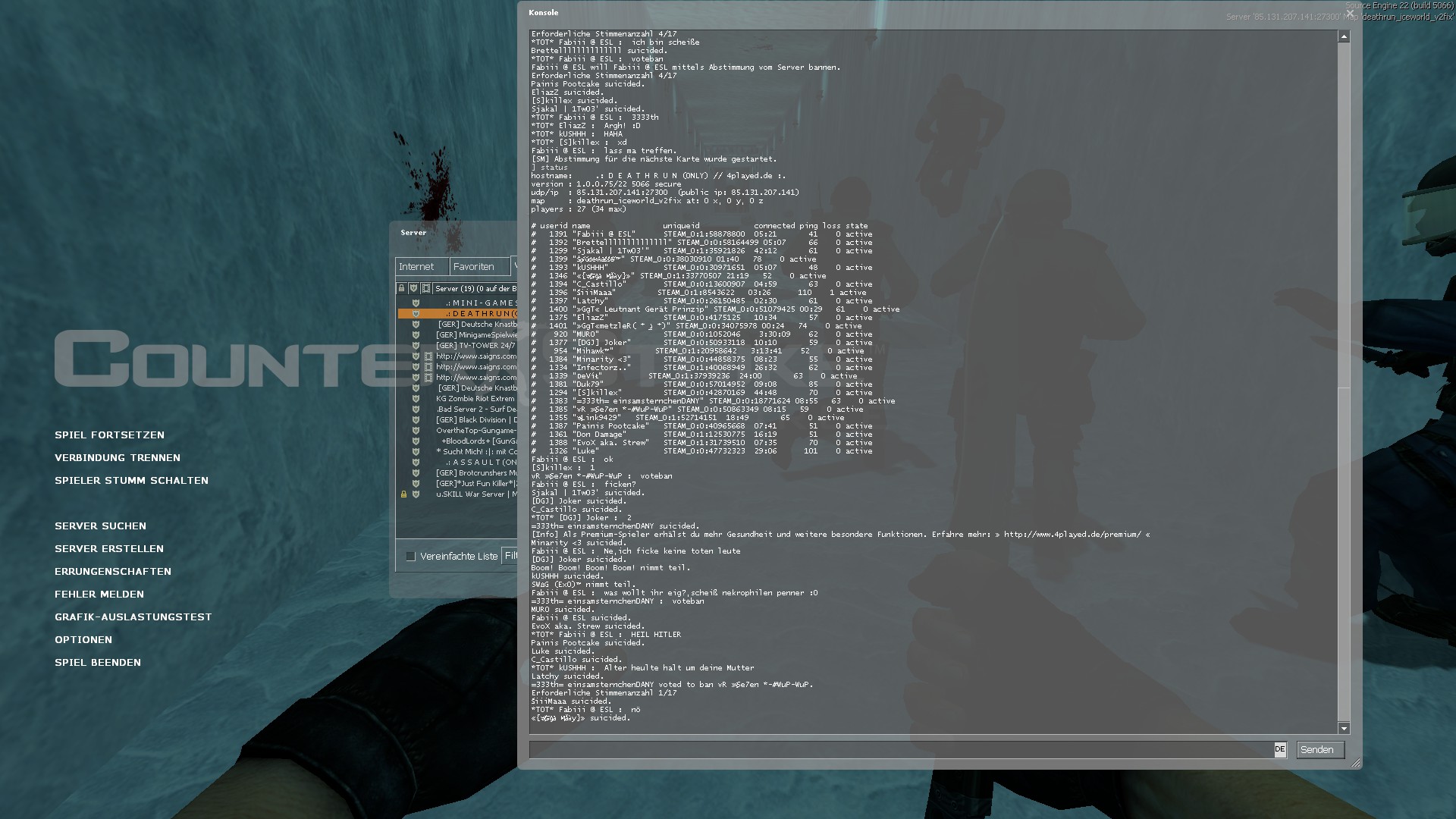Click the Senden button in console

(x=1320, y=750)
